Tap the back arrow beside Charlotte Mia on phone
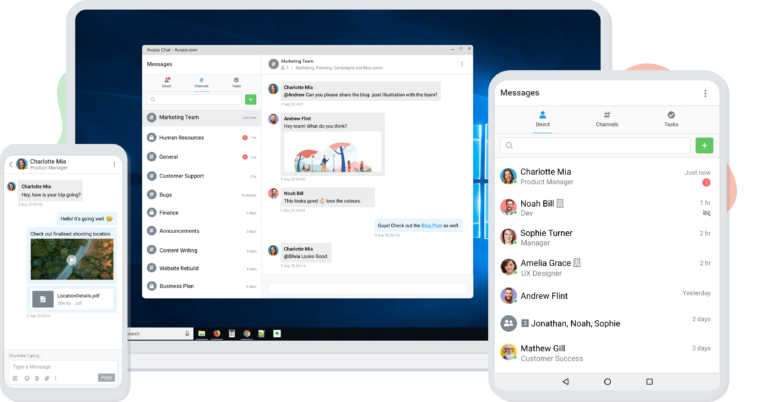The width and height of the screenshot is (768, 402). (9, 164)
